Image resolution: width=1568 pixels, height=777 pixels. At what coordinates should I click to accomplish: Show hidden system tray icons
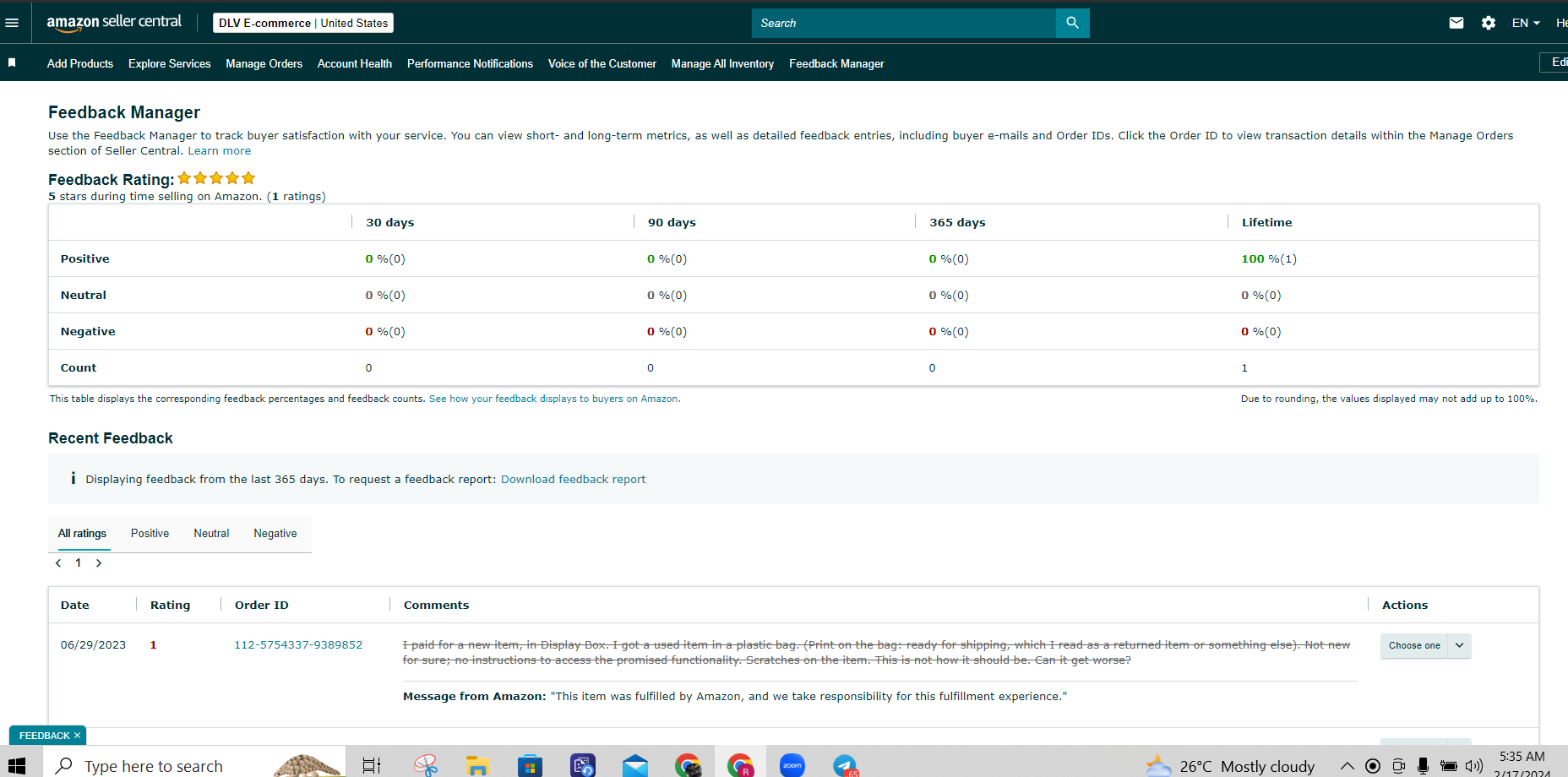tap(1347, 766)
